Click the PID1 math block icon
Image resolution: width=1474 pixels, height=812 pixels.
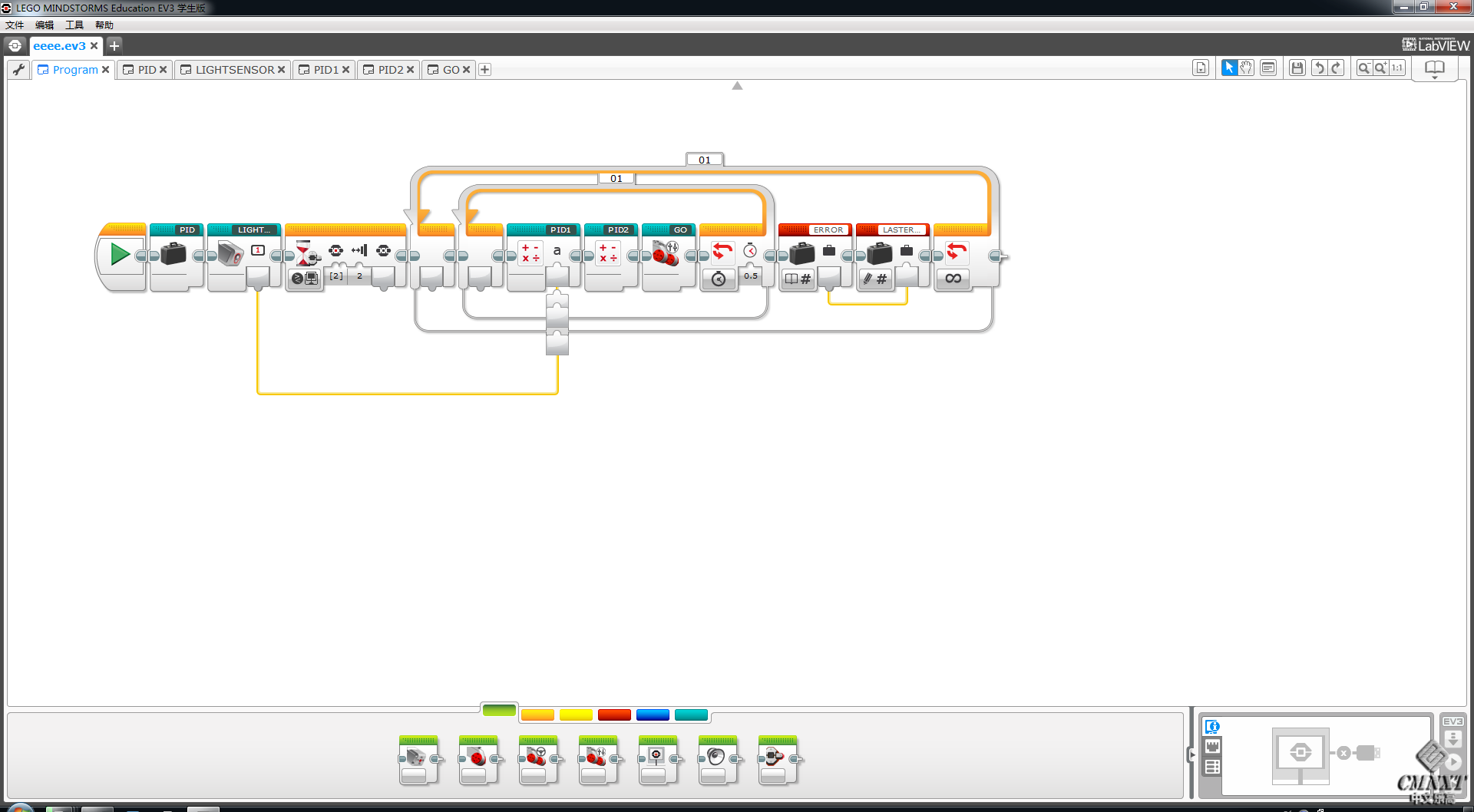tap(530, 253)
